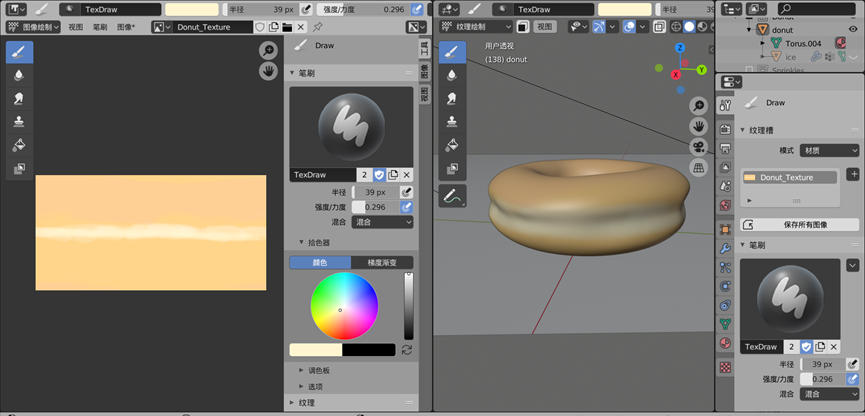Toggle the radius pressure-sensitivity button in the image editor header
The width and height of the screenshot is (865, 416).
point(306,9)
